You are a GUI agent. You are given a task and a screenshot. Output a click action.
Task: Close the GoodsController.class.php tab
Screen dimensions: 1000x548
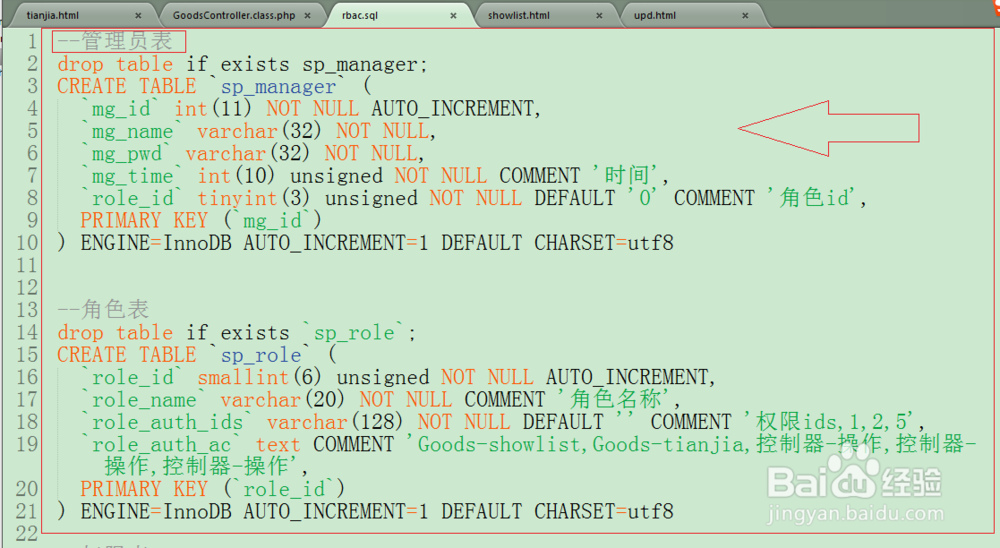pos(307,15)
